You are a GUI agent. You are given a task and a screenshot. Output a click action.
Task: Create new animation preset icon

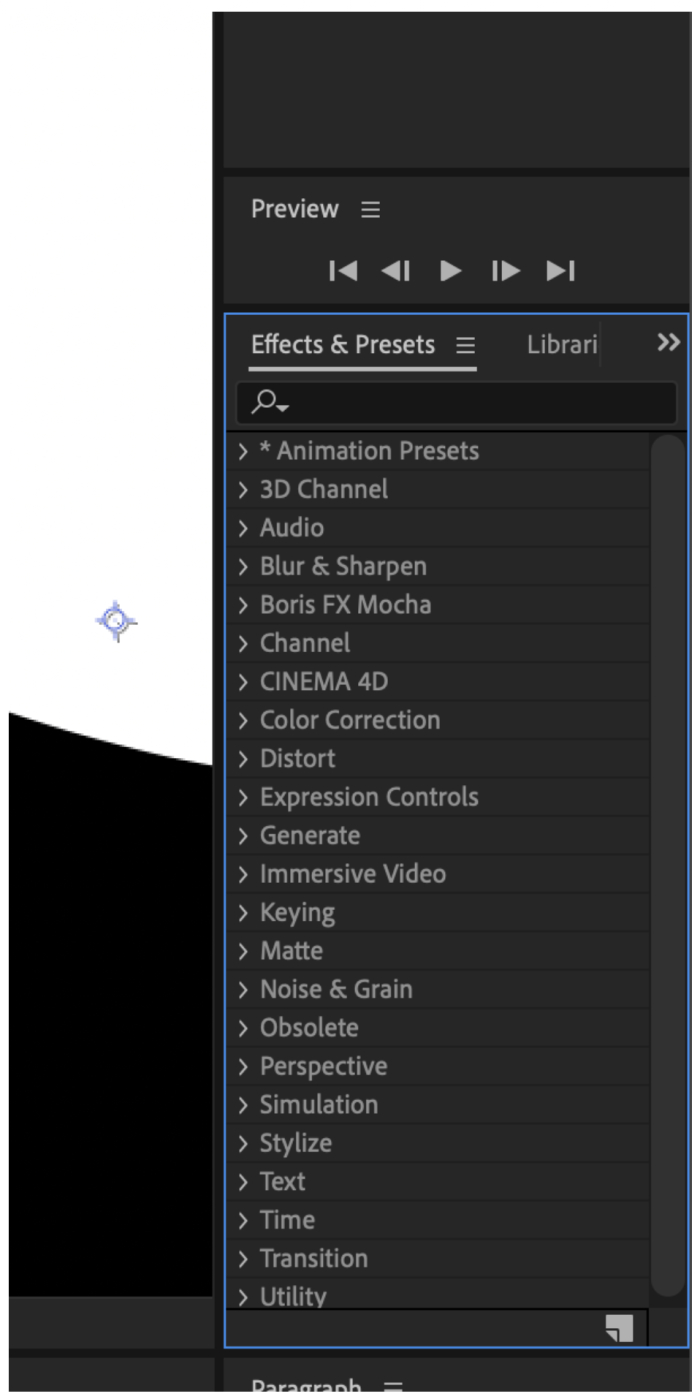pos(619,1328)
